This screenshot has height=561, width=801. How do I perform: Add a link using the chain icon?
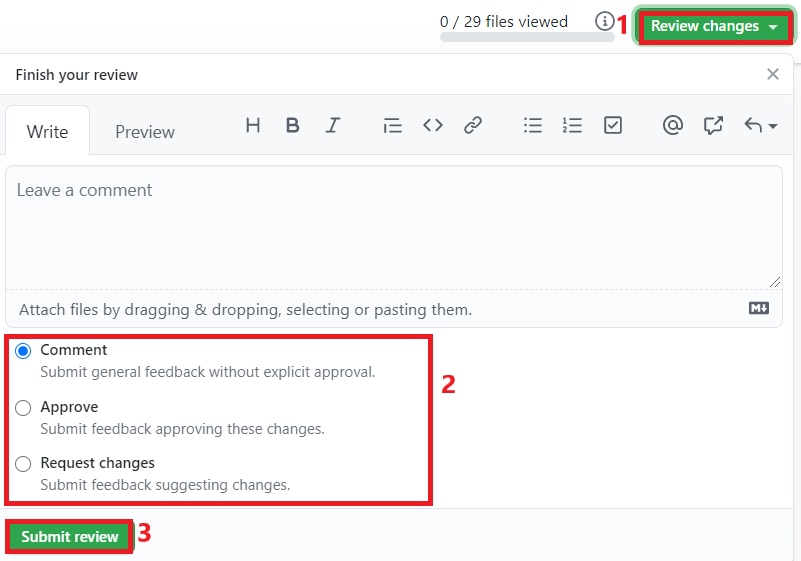pos(473,125)
